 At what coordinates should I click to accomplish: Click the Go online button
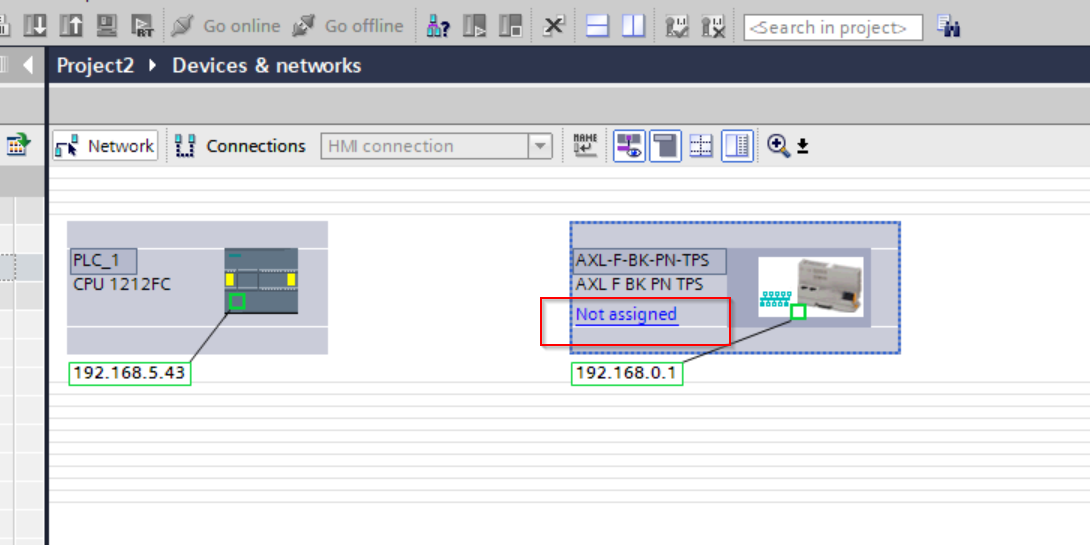click(x=226, y=26)
